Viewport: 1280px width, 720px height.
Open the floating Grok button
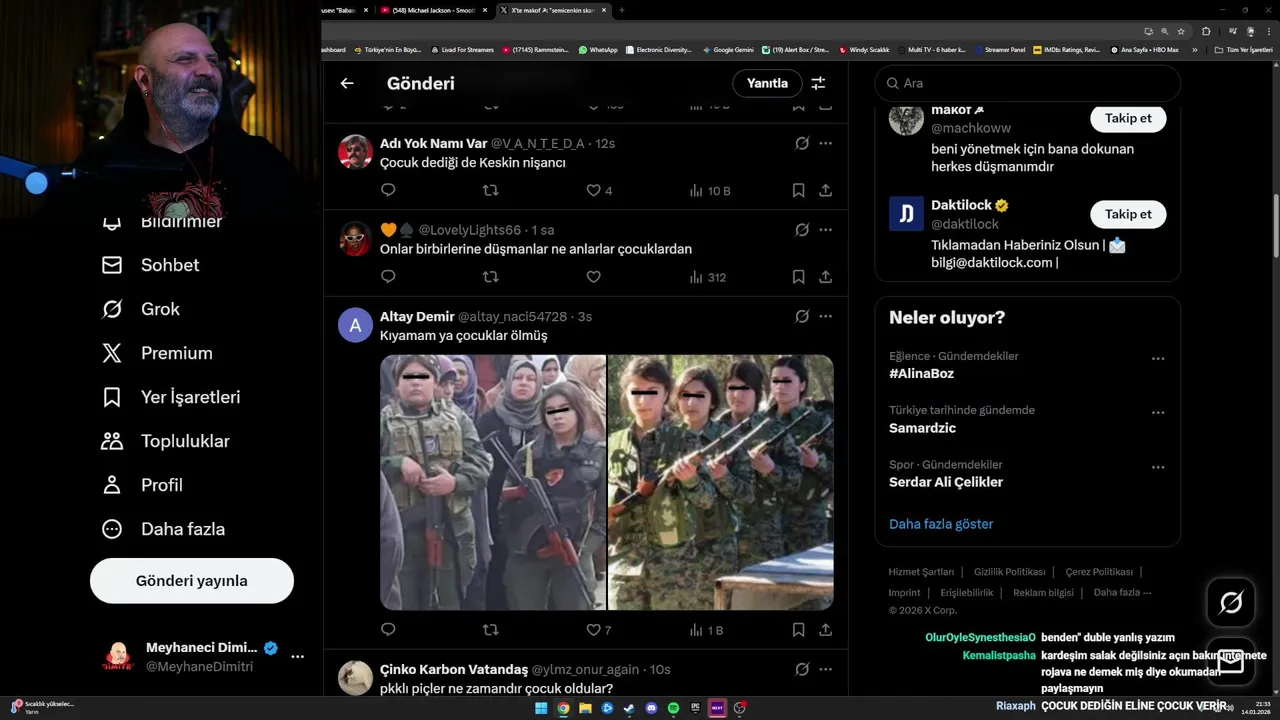1231,602
